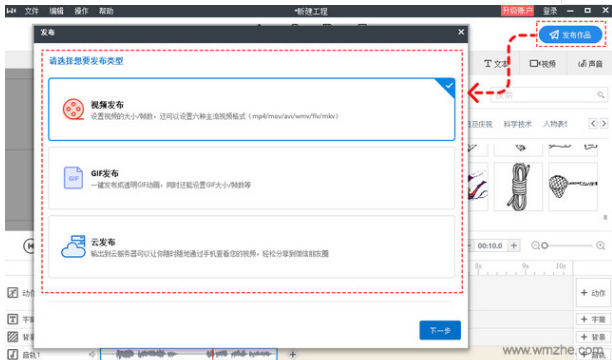612x360 pixels.
Task: Select the 科学技术 category
Action: click(518, 124)
